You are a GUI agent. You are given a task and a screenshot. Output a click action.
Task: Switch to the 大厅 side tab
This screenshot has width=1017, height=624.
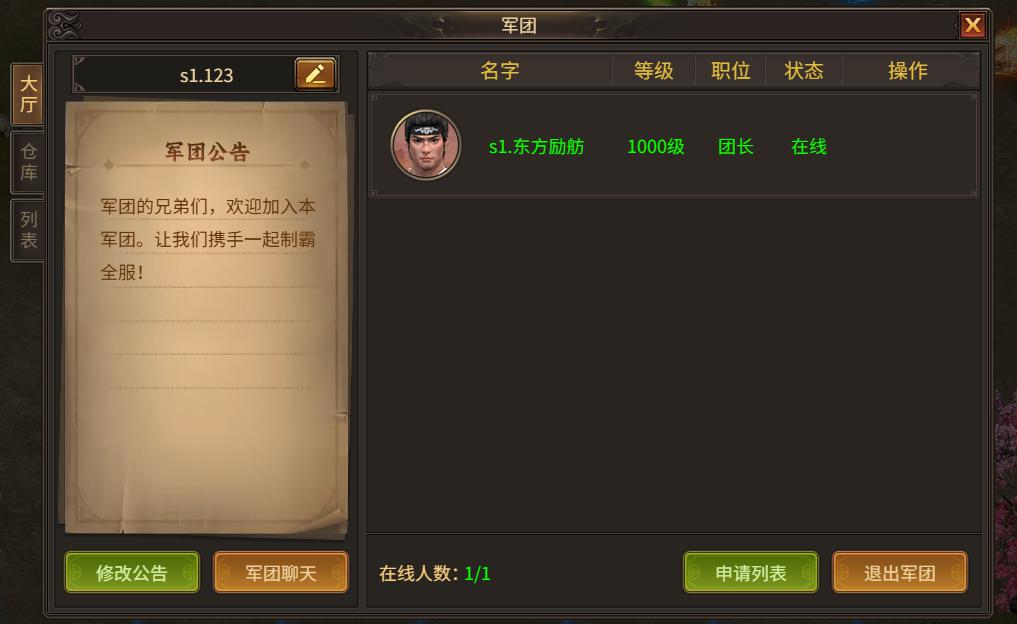click(28, 94)
